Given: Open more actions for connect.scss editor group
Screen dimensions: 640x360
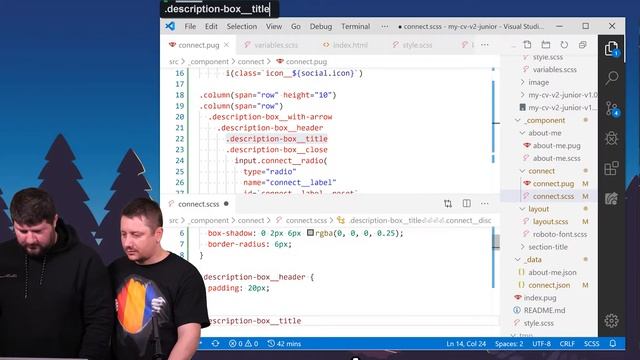Looking at the screenshot, I should (x=484, y=203).
